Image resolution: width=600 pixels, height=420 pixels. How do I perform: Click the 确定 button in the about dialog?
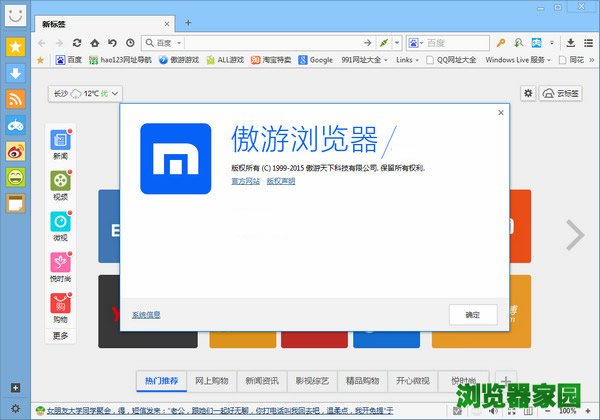pos(473,314)
